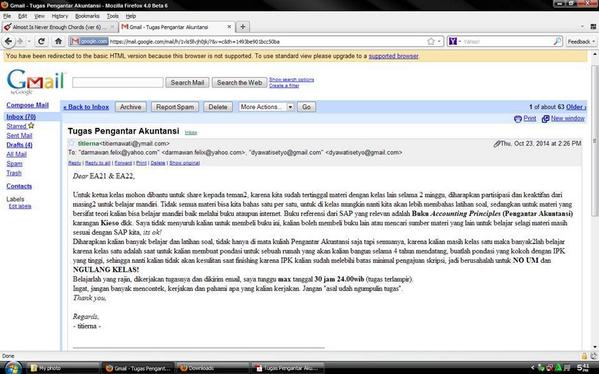
Task: Open the File menu
Action: [x=7, y=16]
